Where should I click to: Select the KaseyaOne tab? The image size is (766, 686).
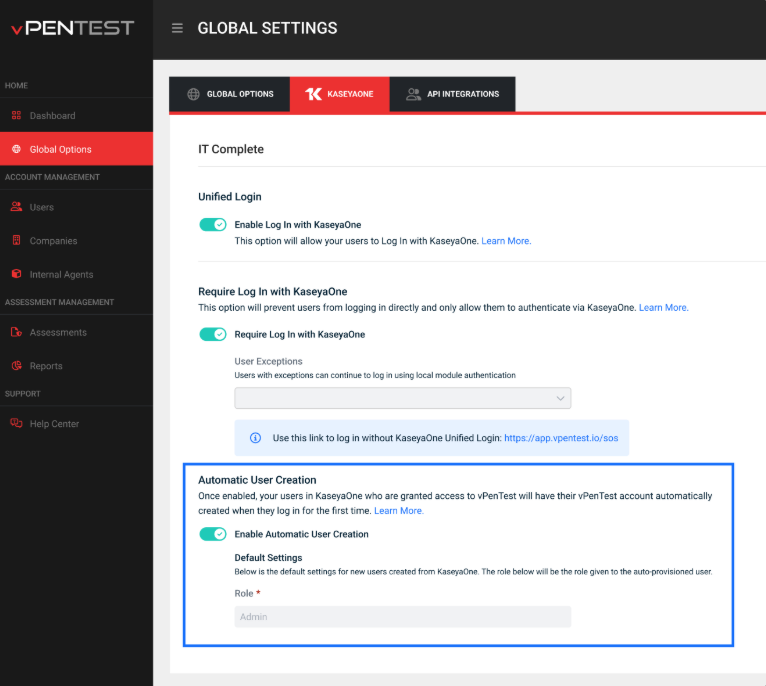(x=339, y=94)
